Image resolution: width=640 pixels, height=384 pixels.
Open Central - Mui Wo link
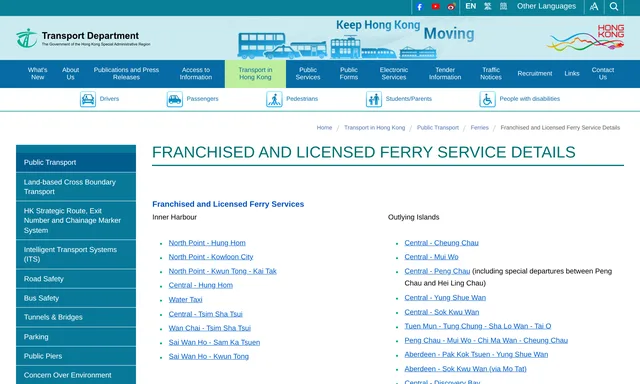[x=431, y=257]
